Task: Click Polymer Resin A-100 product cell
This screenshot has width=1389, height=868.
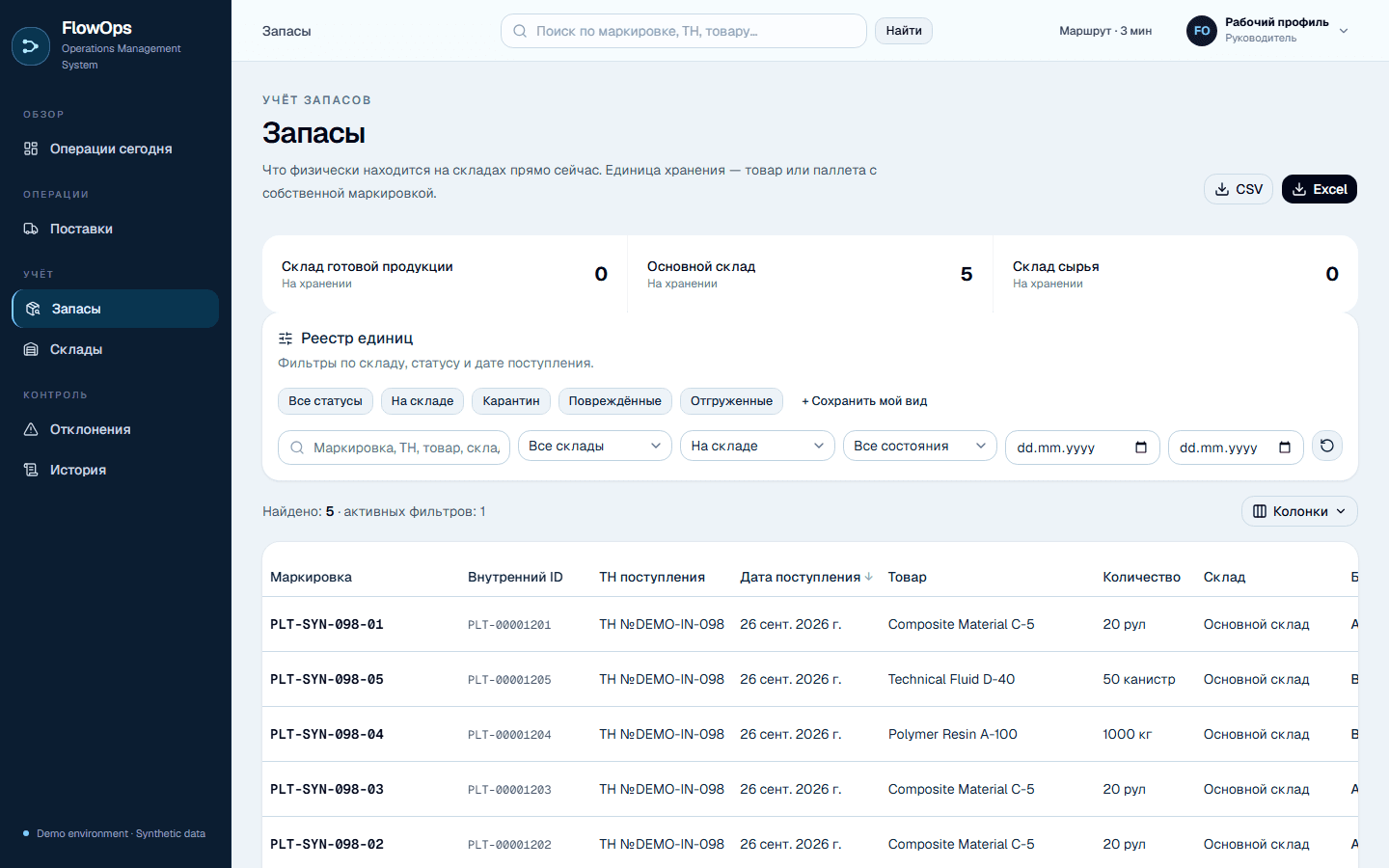Action: [x=953, y=734]
